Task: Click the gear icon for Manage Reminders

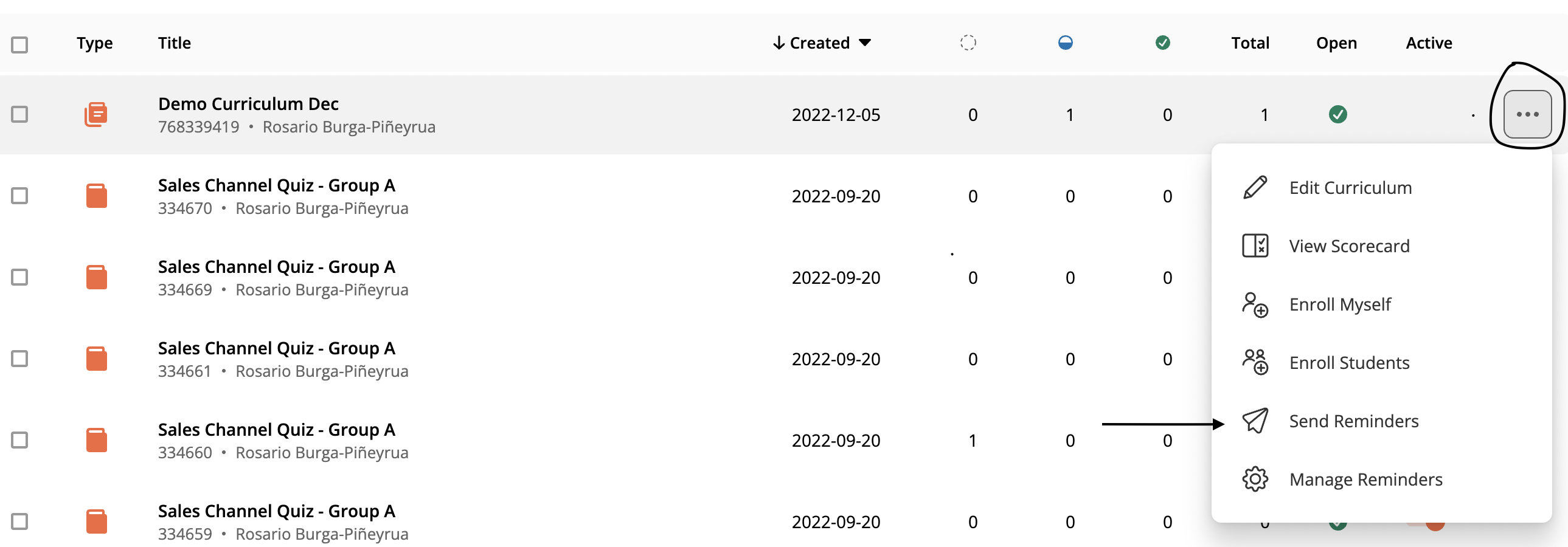Action: point(1255,480)
